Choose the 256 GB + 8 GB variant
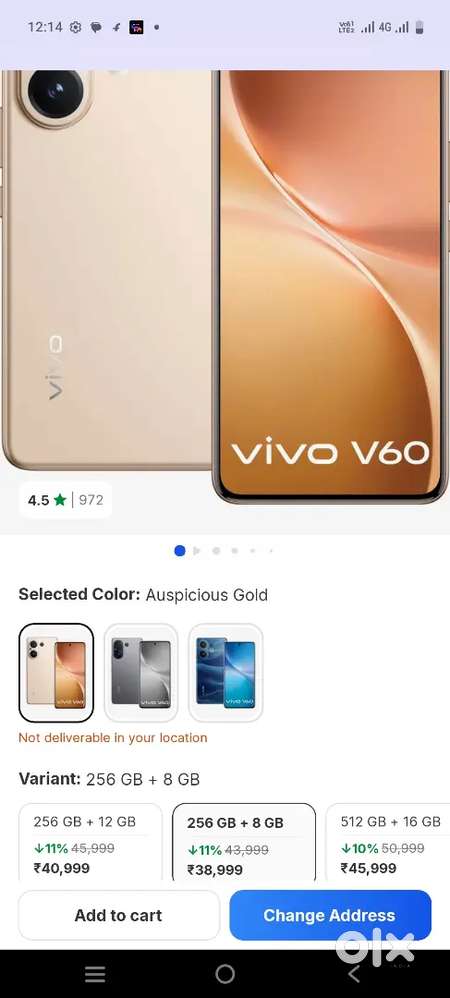Image resolution: width=450 pixels, height=998 pixels. coord(244,842)
